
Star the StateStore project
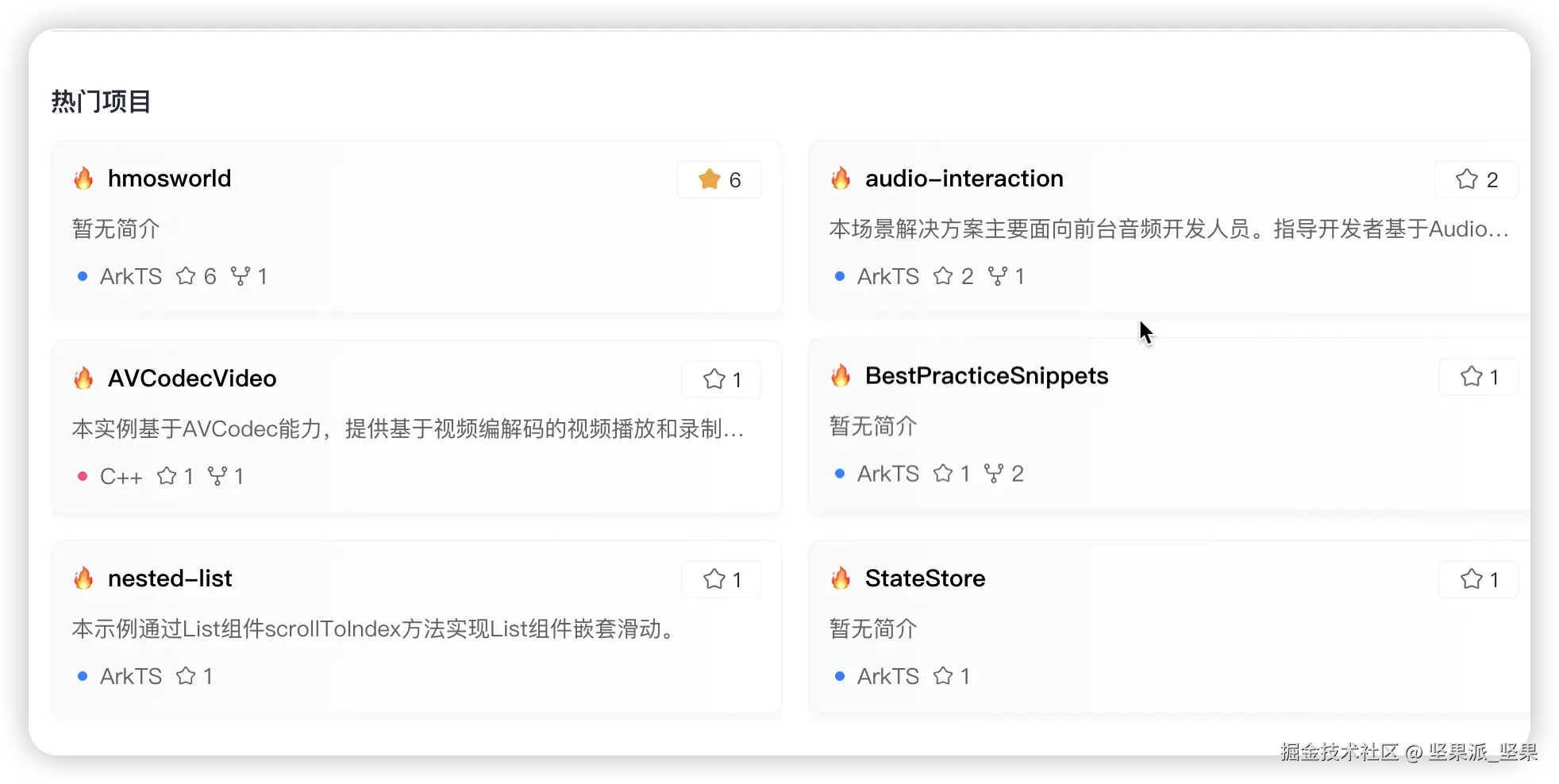click(1478, 580)
